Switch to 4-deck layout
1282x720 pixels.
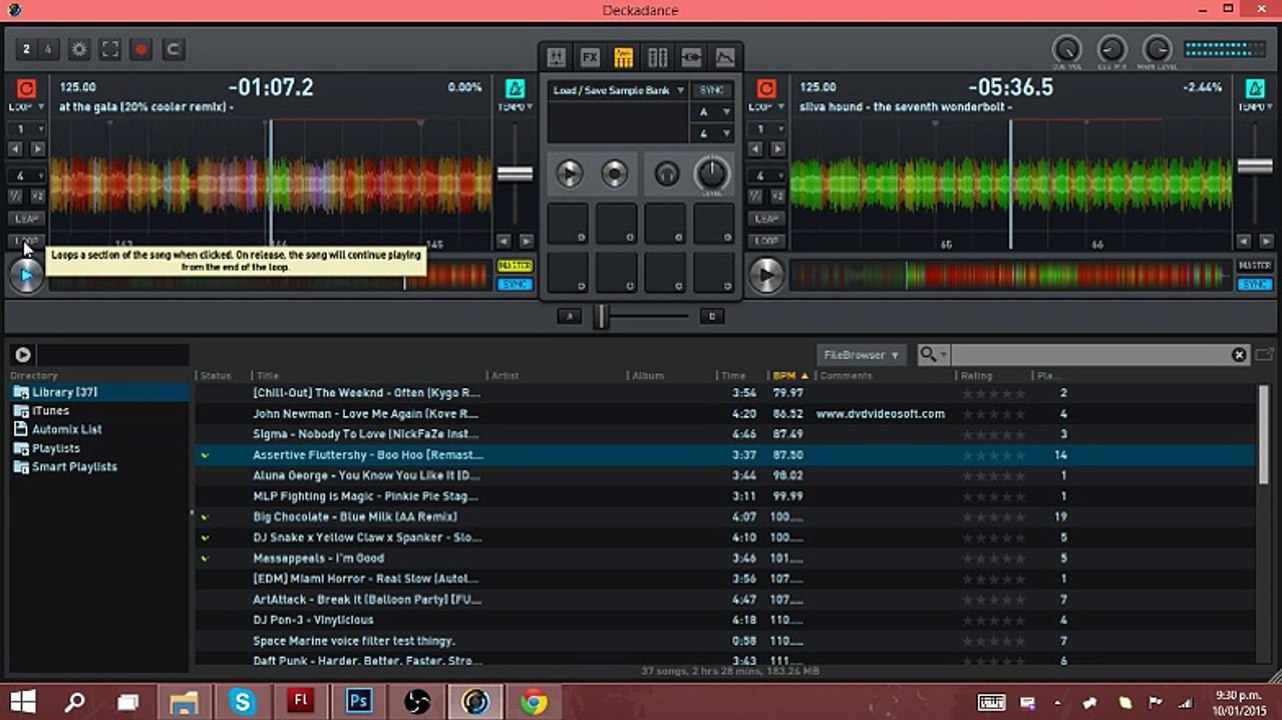click(47, 49)
